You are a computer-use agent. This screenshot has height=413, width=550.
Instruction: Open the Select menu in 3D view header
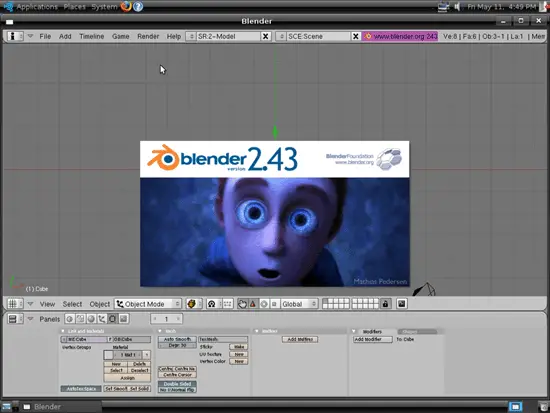[72, 304]
